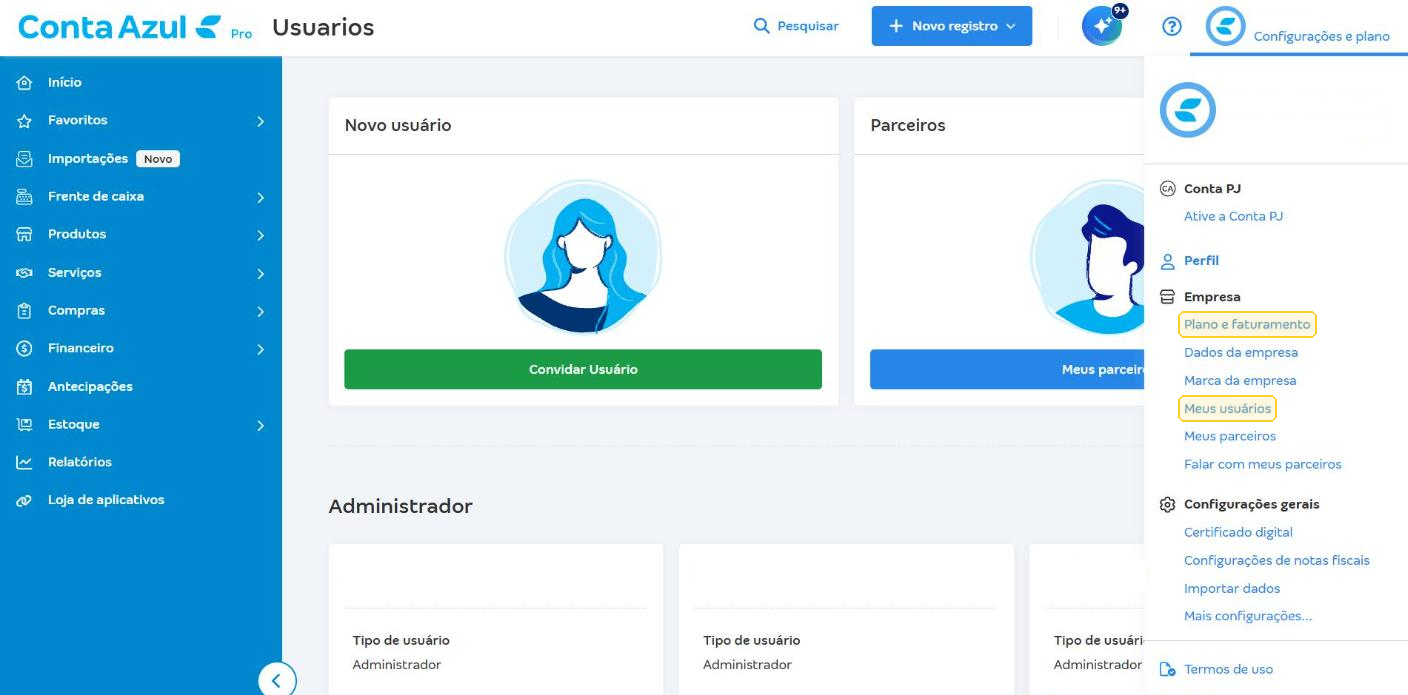Click the large company logo in dropdown panel

pos(1188,110)
